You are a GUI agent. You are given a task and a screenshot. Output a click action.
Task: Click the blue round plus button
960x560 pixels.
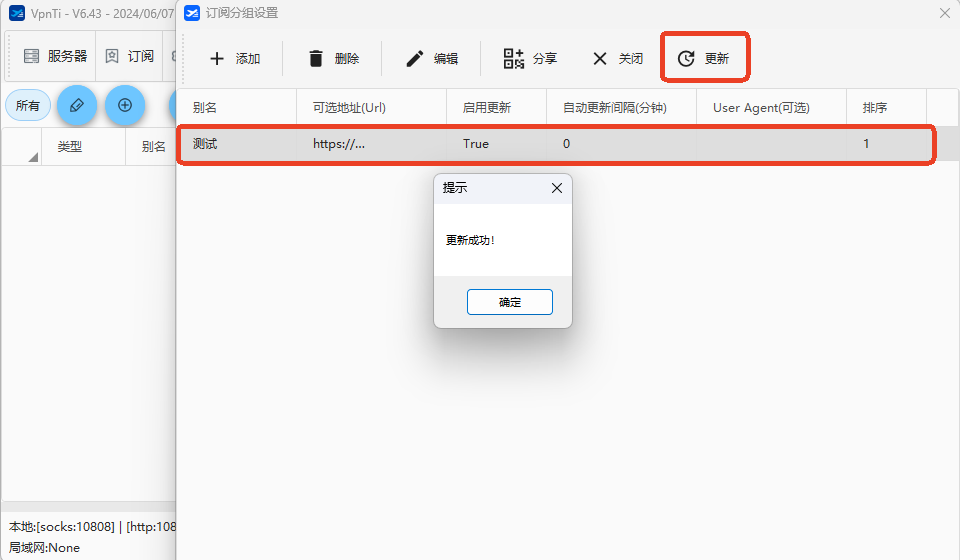125,105
